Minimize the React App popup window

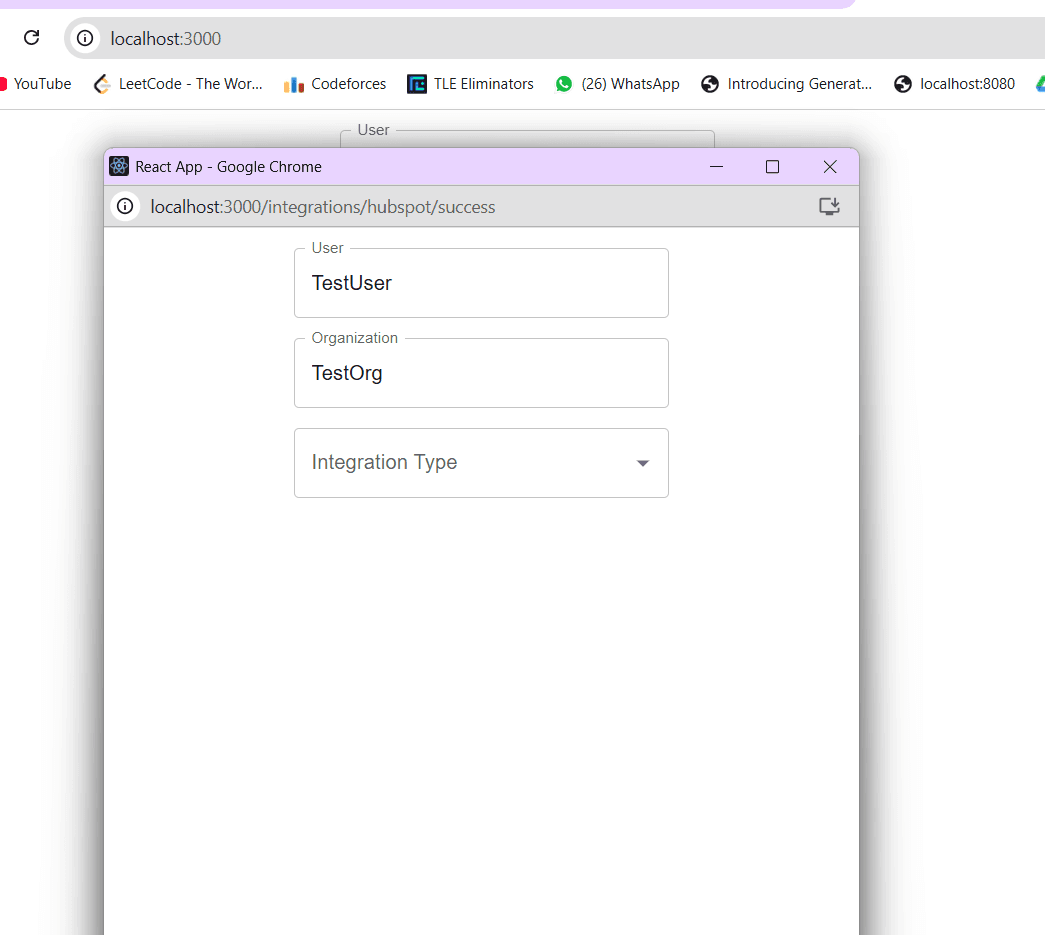pyautogui.click(x=716, y=167)
